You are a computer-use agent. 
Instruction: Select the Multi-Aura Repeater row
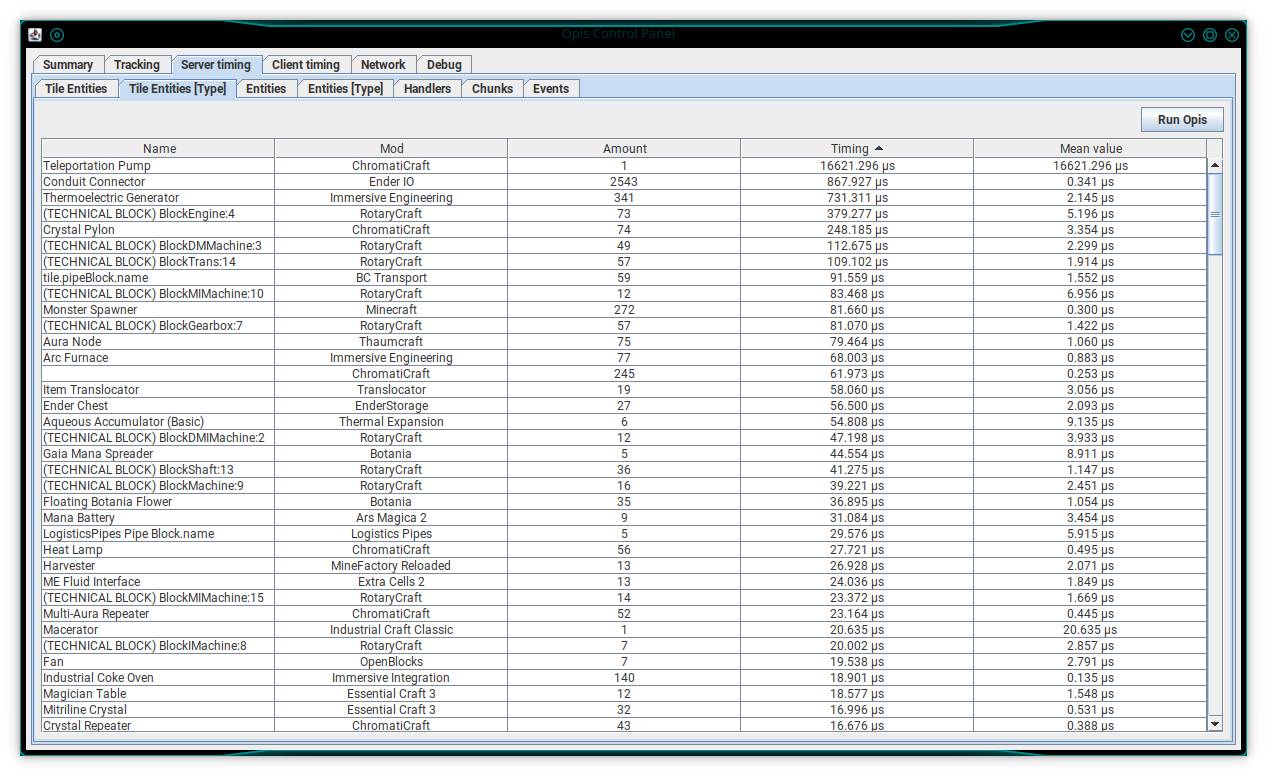tap(624, 614)
